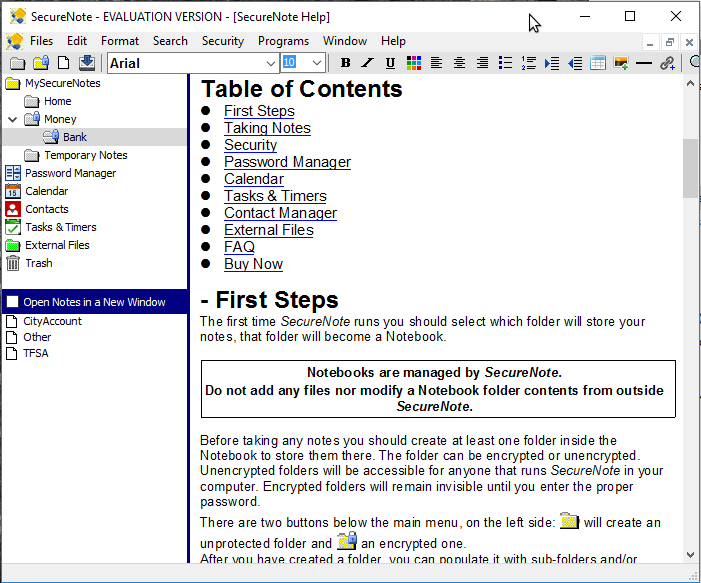
Task: Follow the Tasks & Timers contents link
Action: pyautogui.click(x=275, y=196)
